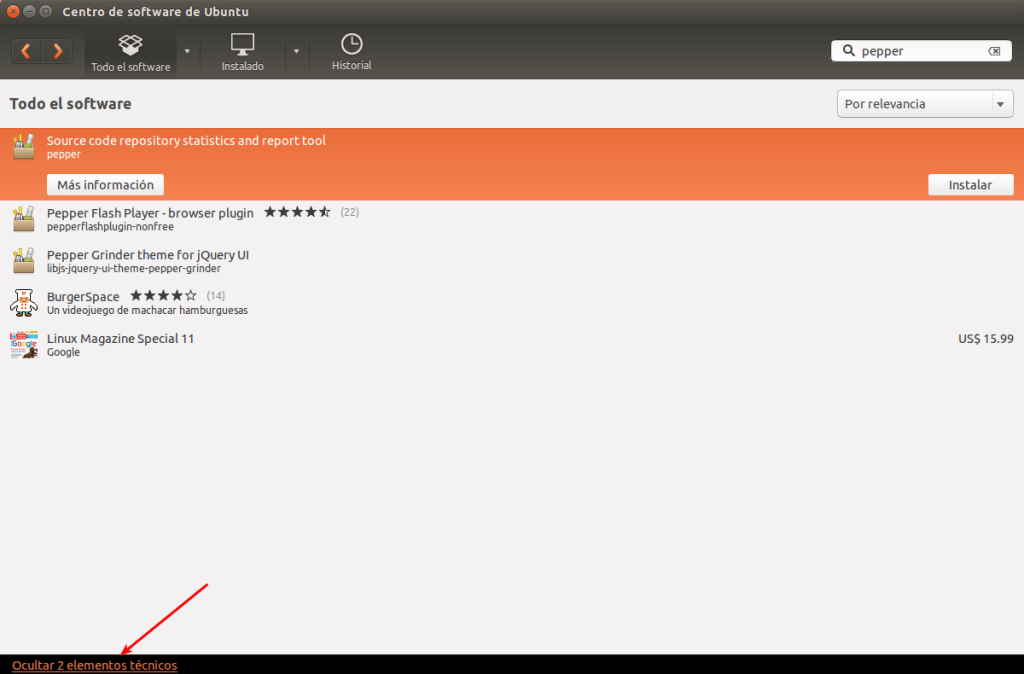Open Instalado via its monitor icon
The image size is (1024, 674).
pos(241,44)
